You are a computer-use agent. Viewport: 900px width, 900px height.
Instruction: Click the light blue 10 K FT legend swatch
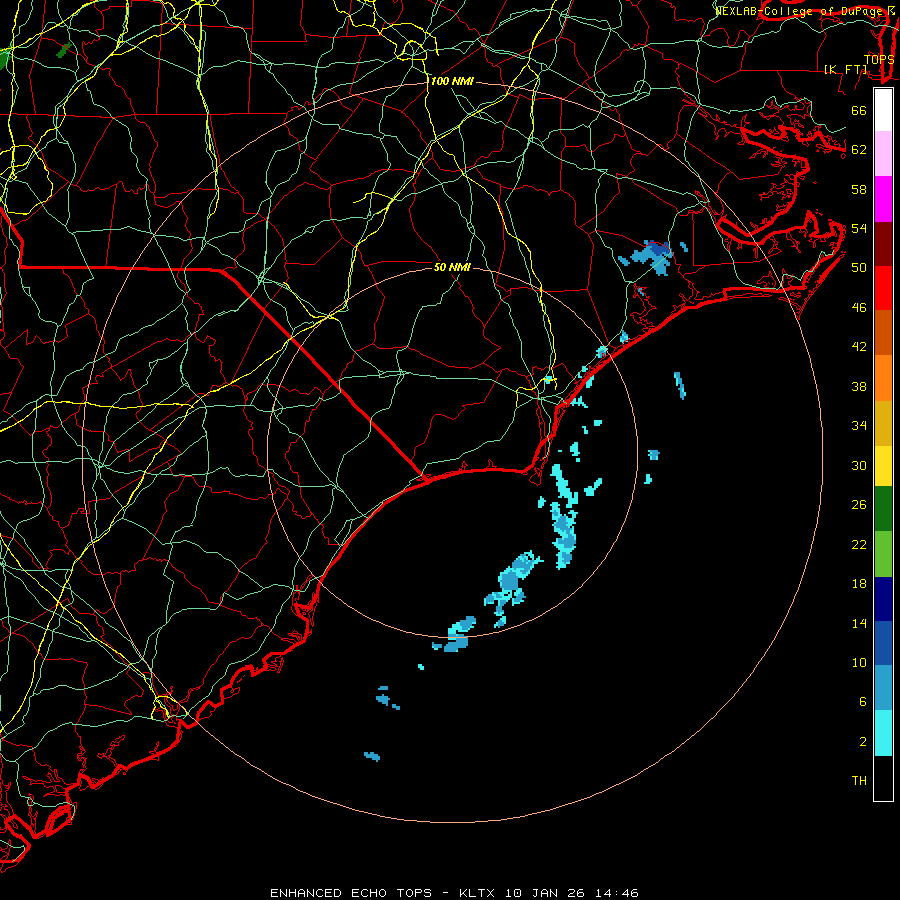(883, 688)
